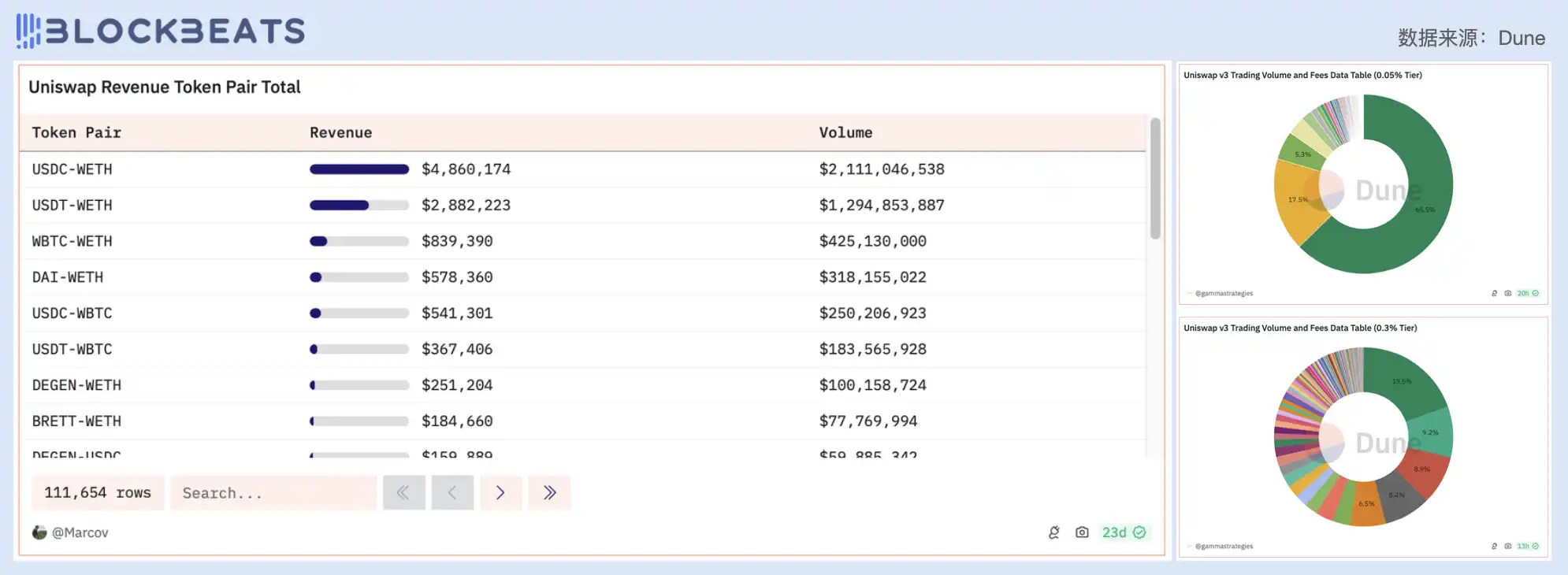The height and width of the screenshot is (575, 1568).
Task: Click the table Search field
Action: click(x=273, y=493)
